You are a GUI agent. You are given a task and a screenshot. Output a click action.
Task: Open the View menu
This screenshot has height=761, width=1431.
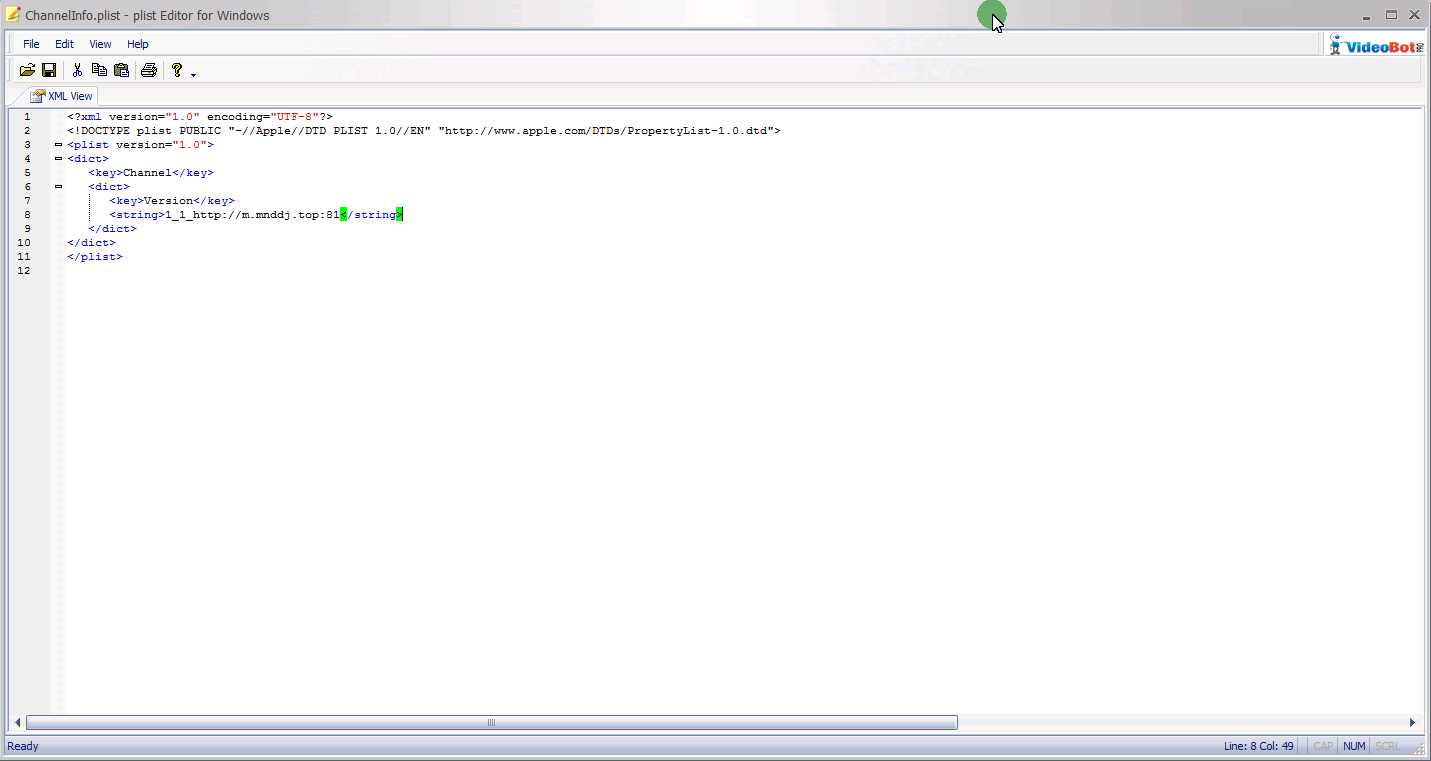point(100,44)
